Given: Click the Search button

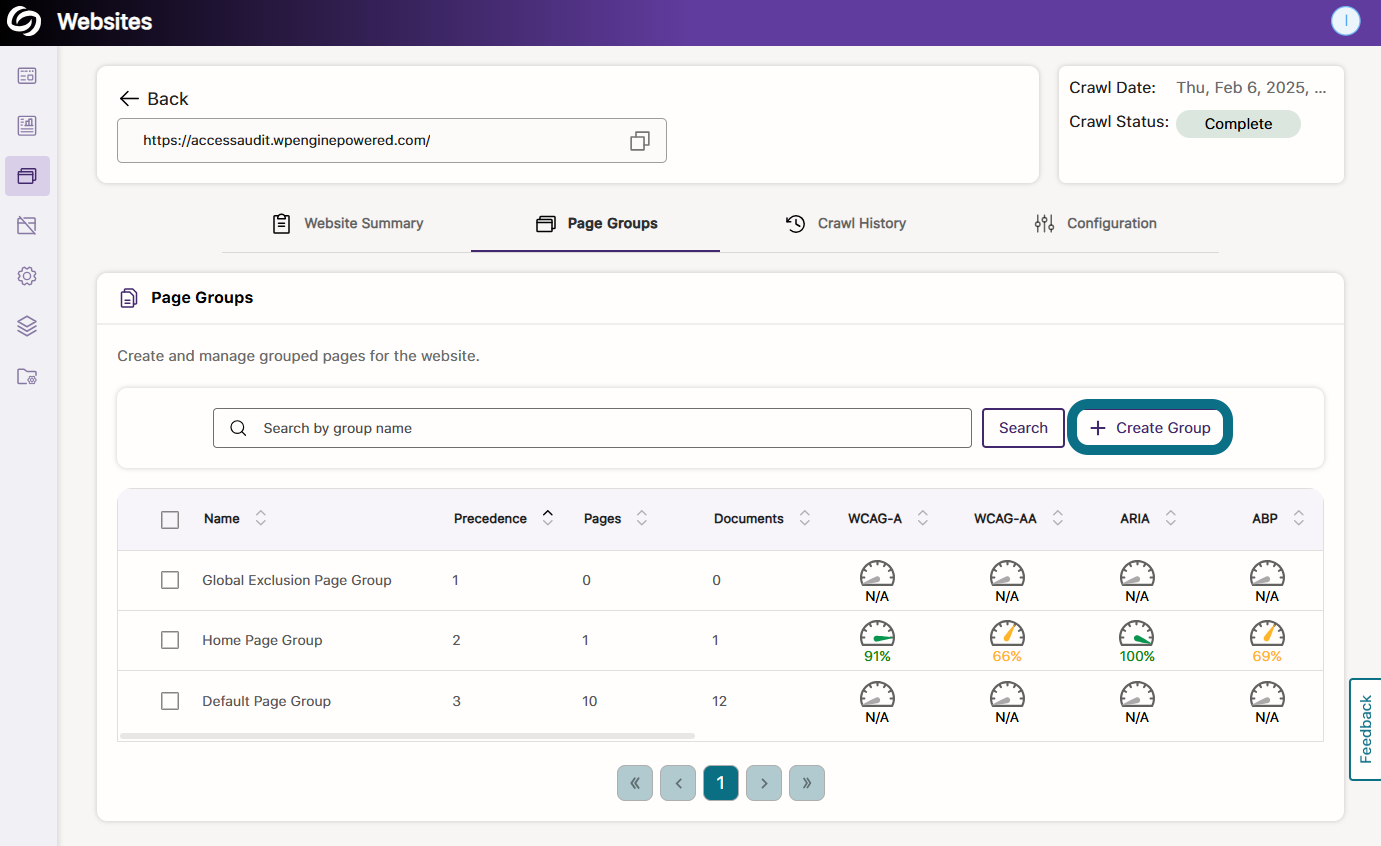Looking at the screenshot, I should (1023, 428).
